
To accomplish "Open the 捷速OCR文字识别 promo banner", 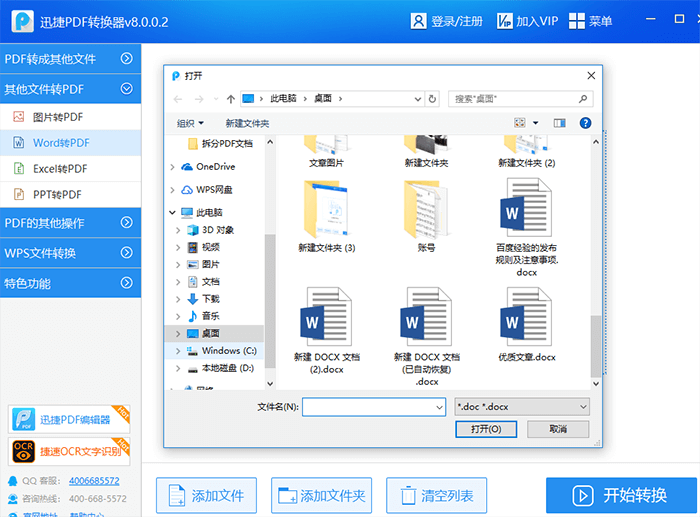I will [x=69, y=452].
